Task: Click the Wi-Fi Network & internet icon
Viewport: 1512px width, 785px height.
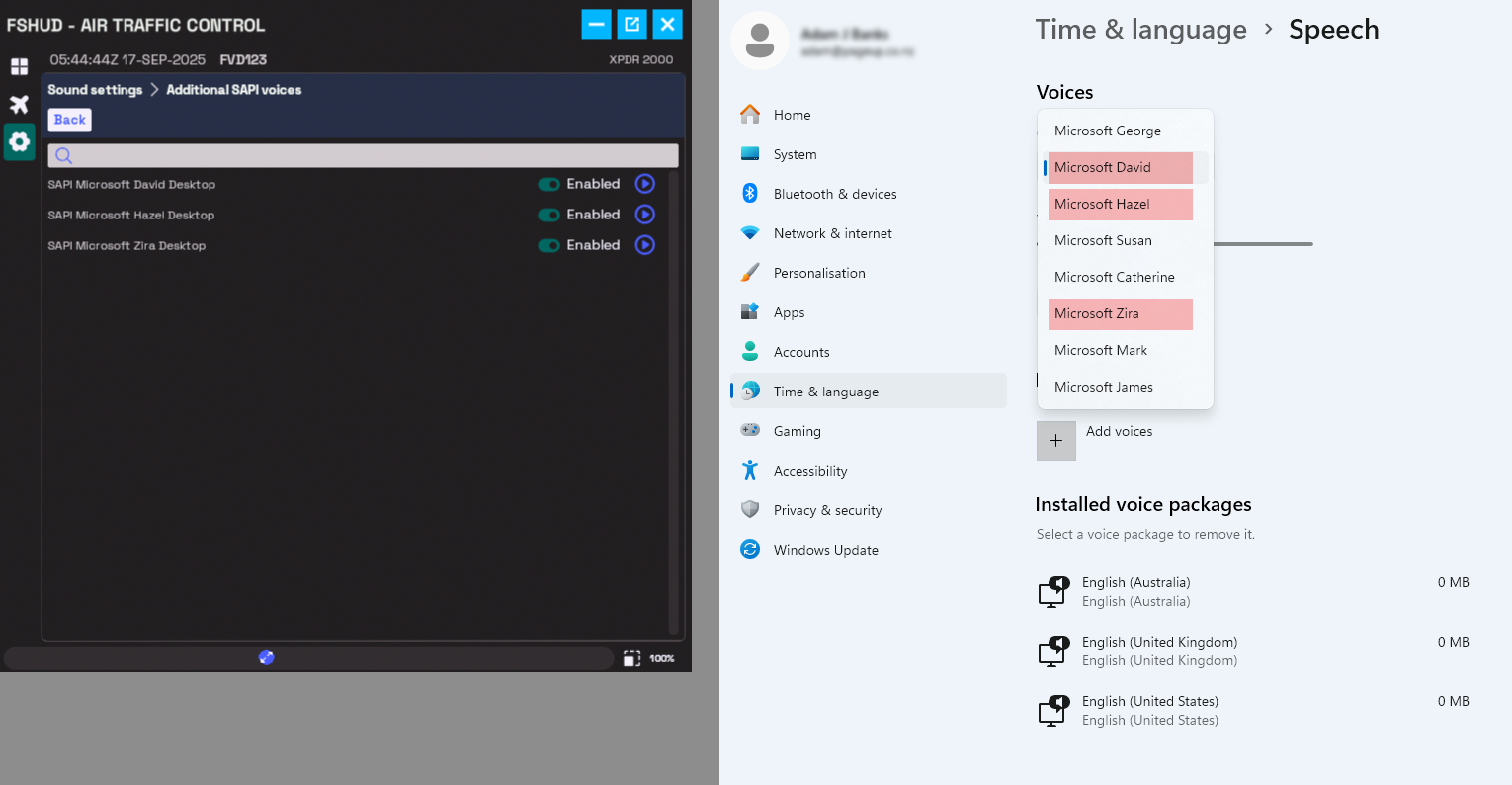Action: [x=750, y=233]
